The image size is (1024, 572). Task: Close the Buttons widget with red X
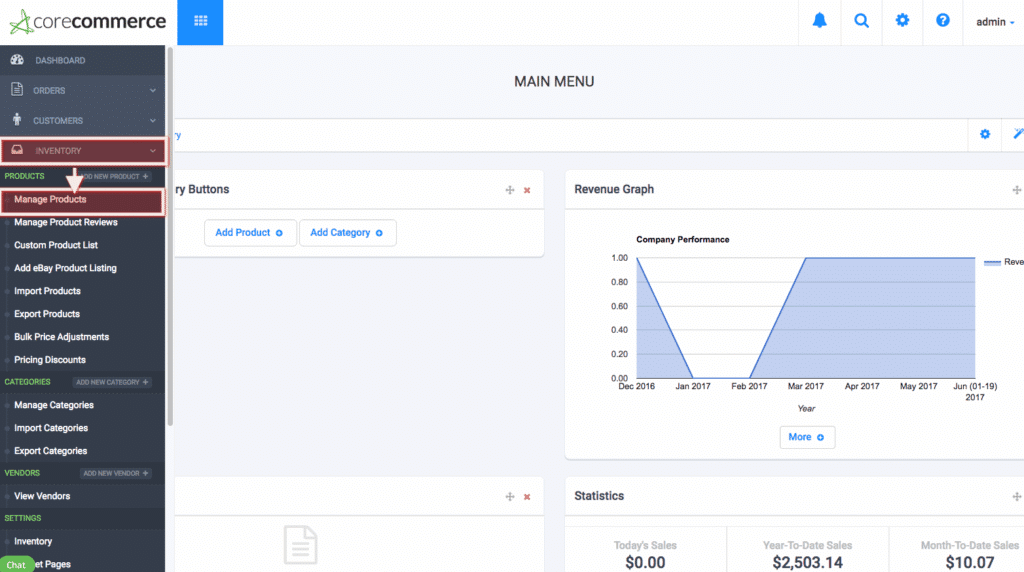coord(527,190)
